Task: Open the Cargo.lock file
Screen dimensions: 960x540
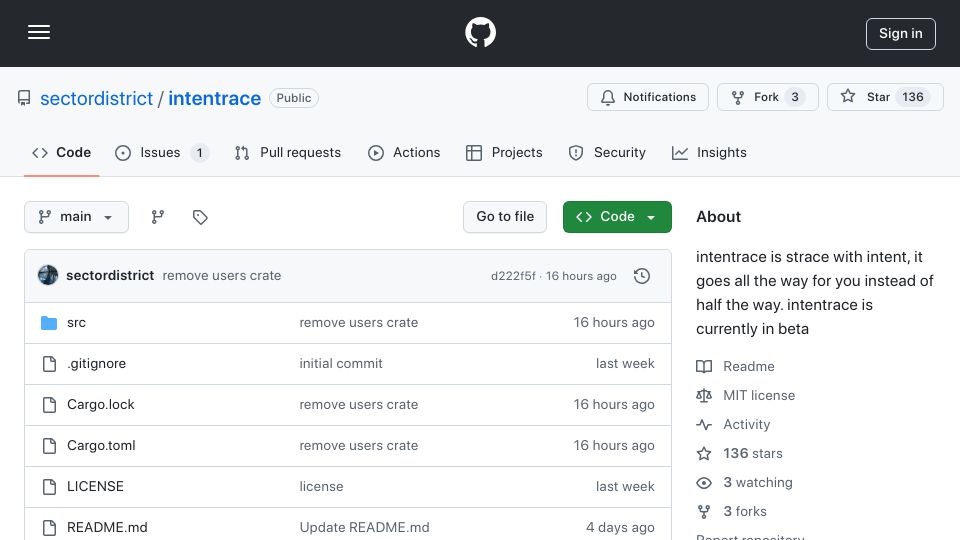Action: point(100,405)
